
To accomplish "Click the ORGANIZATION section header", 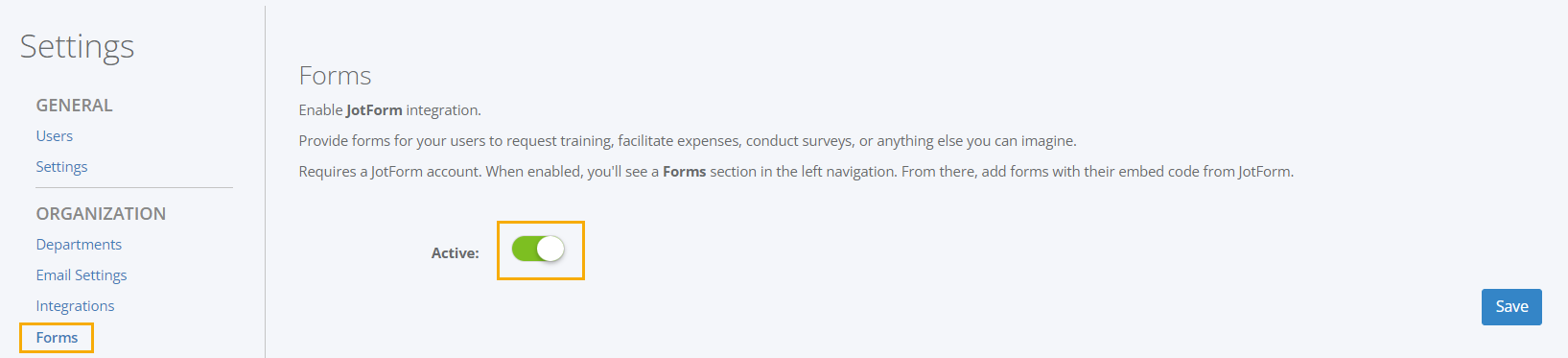I will [101, 214].
